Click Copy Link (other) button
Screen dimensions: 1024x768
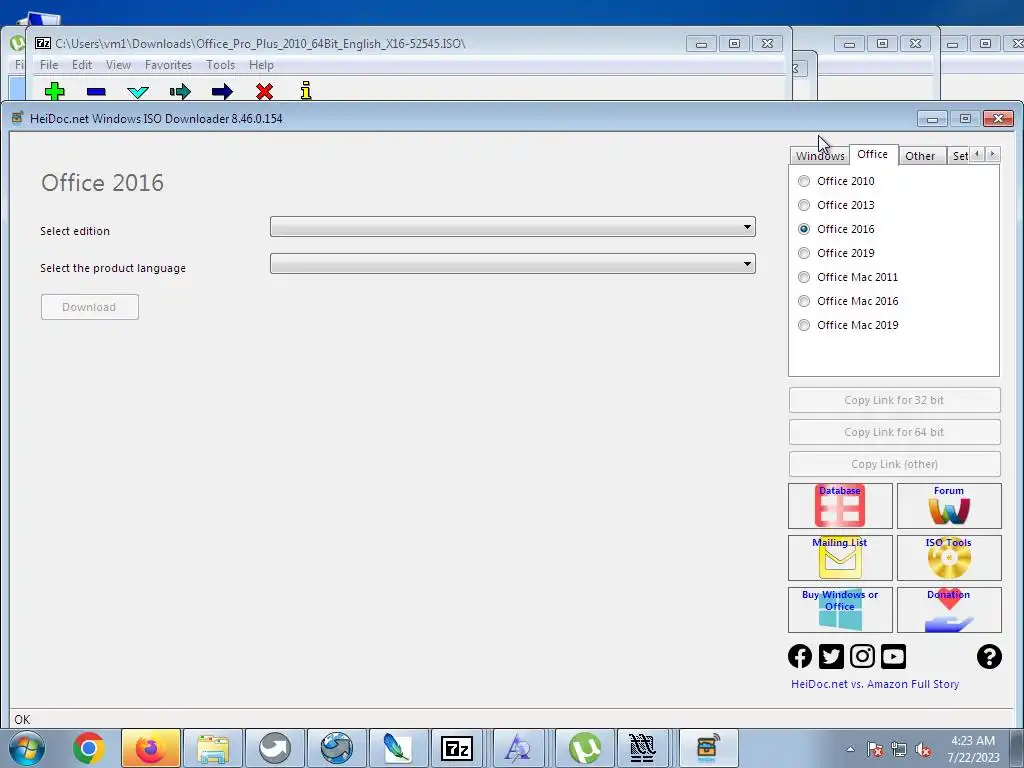894,464
